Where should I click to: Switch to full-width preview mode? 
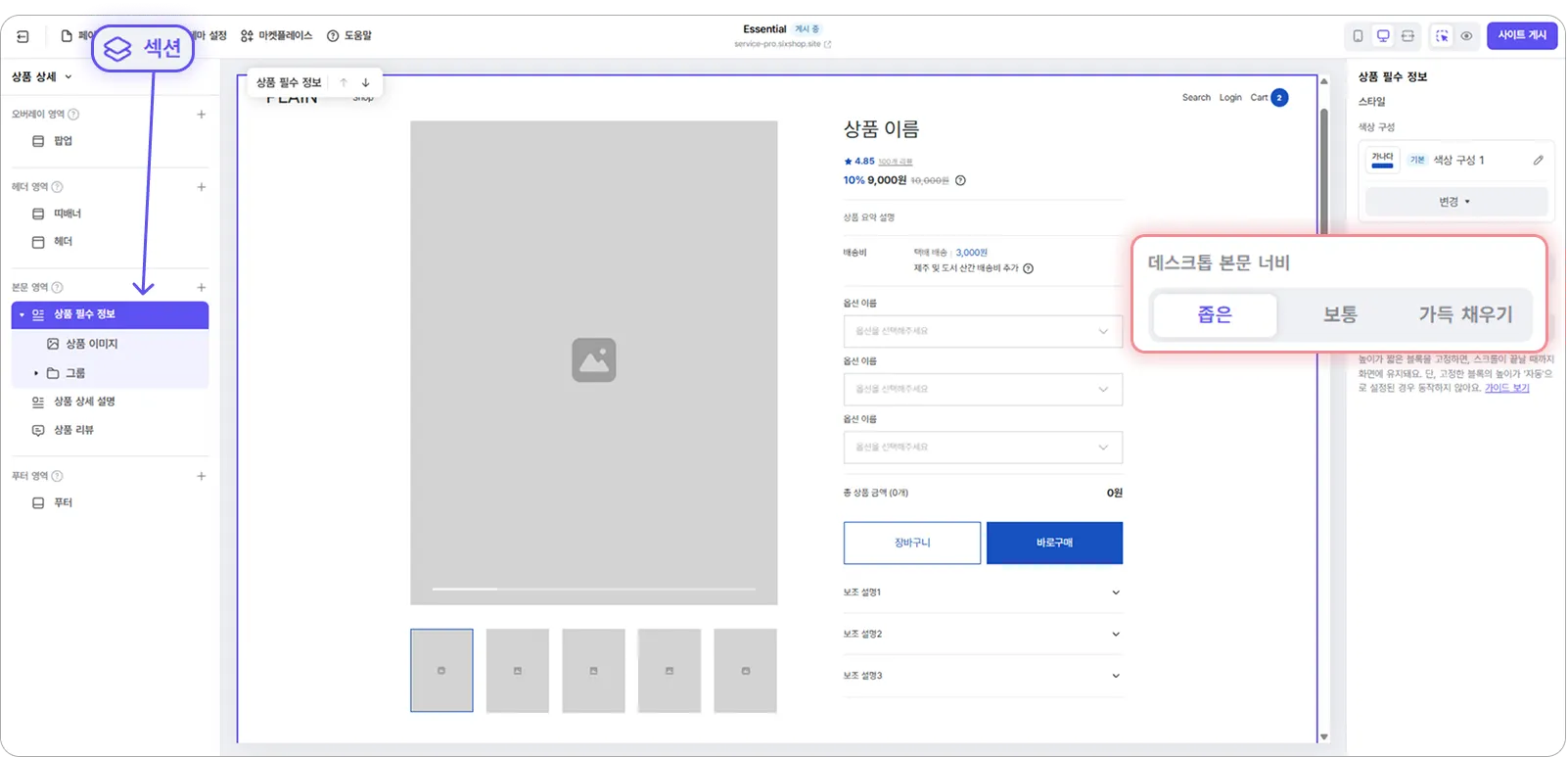pyautogui.click(x=1407, y=36)
